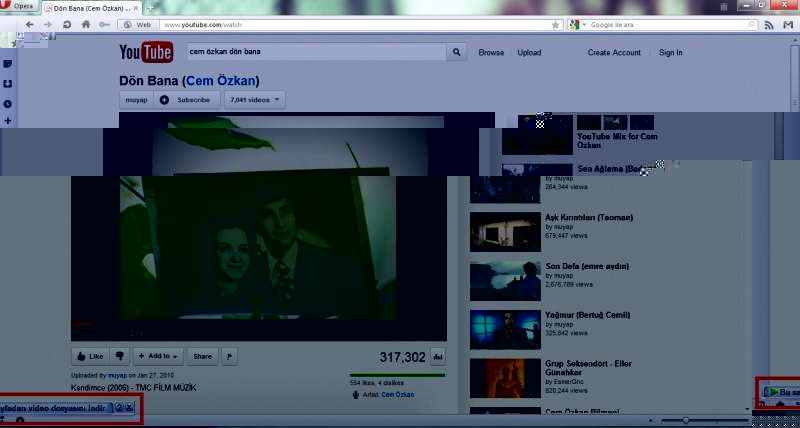Click the Sign In link
800x428 pixels.
click(x=670, y=53)
